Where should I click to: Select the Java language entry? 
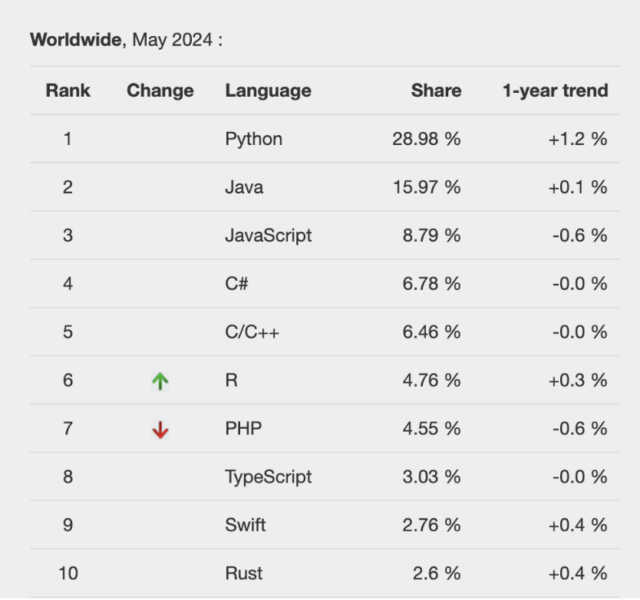(245, 187)
